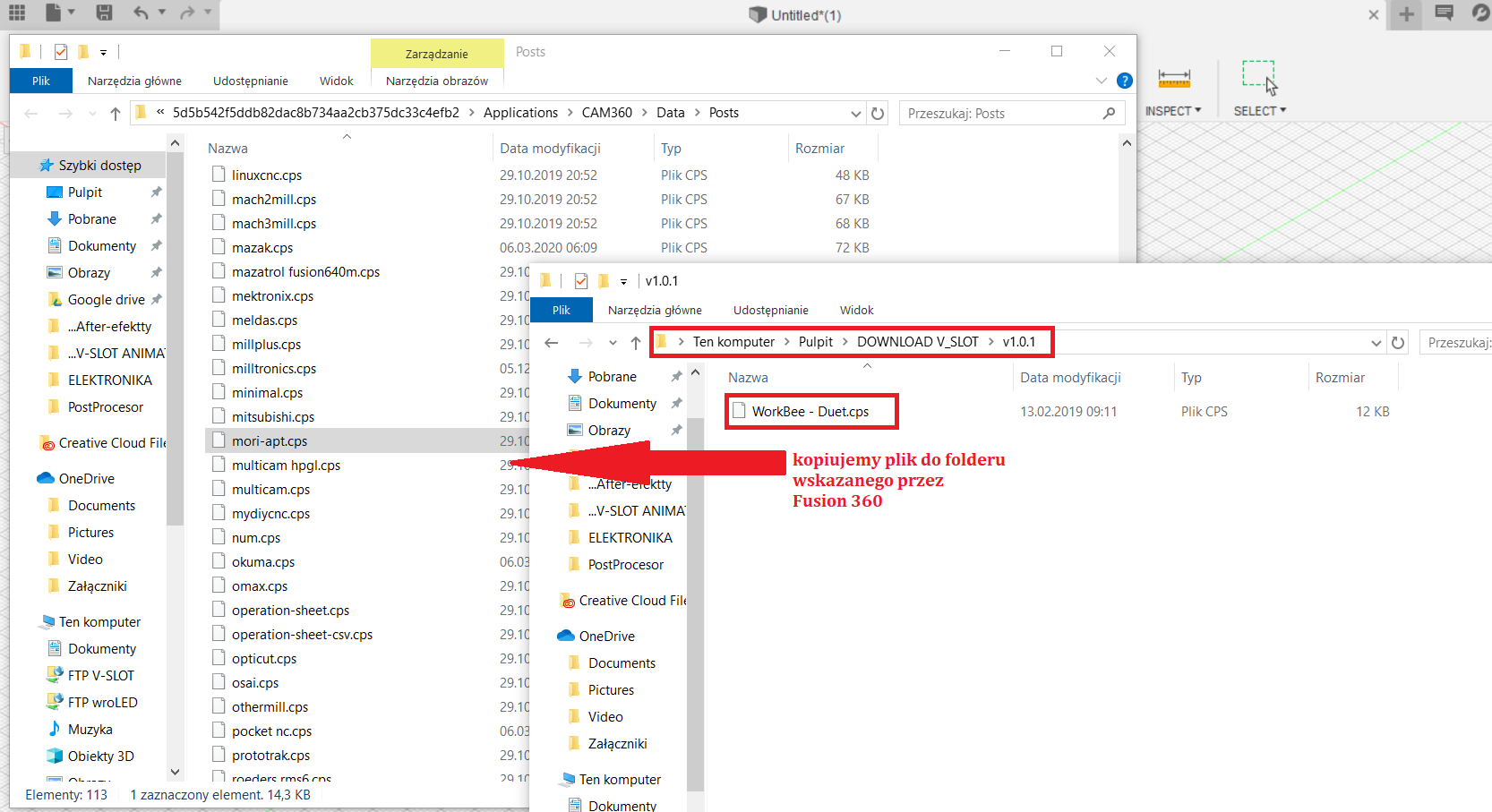Viewport: 1492px width, 812px height.
Task: Select linuxcnc.cps in the Posts list
Action: [x=267, y=175]
